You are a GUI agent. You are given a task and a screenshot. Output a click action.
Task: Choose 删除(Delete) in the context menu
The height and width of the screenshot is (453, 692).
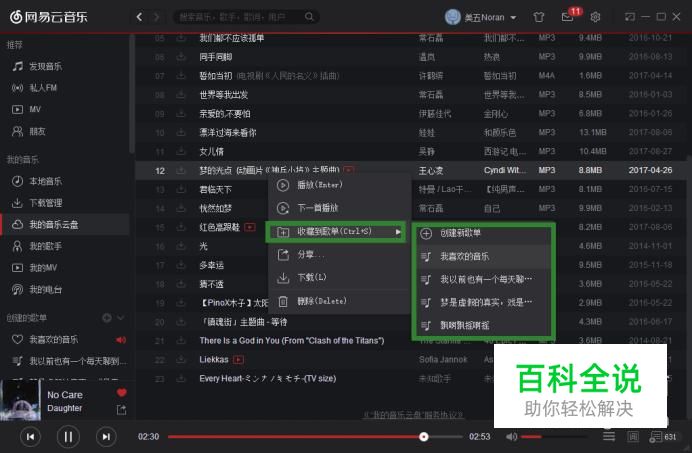pos(339,302)
